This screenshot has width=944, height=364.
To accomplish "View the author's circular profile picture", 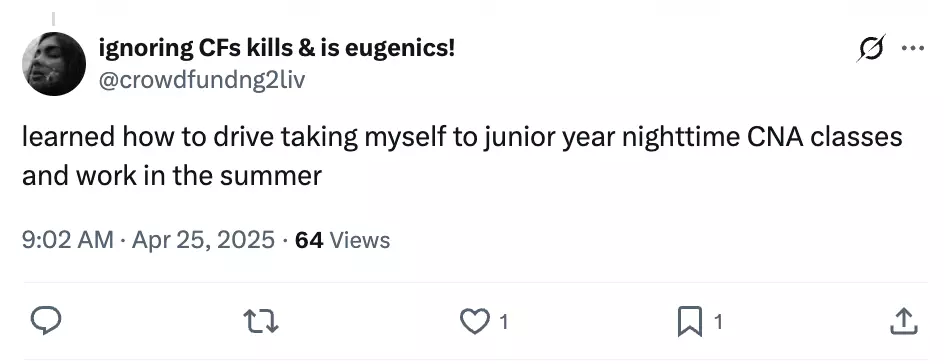I will 54,64.
